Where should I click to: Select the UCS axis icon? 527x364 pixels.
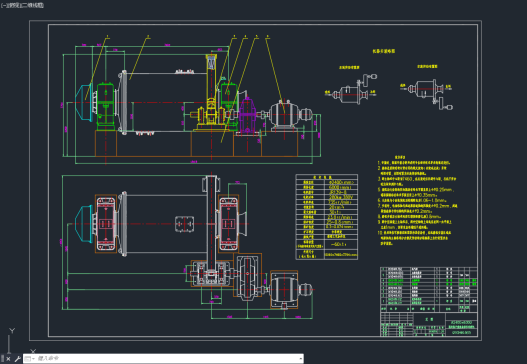(20, 341)
